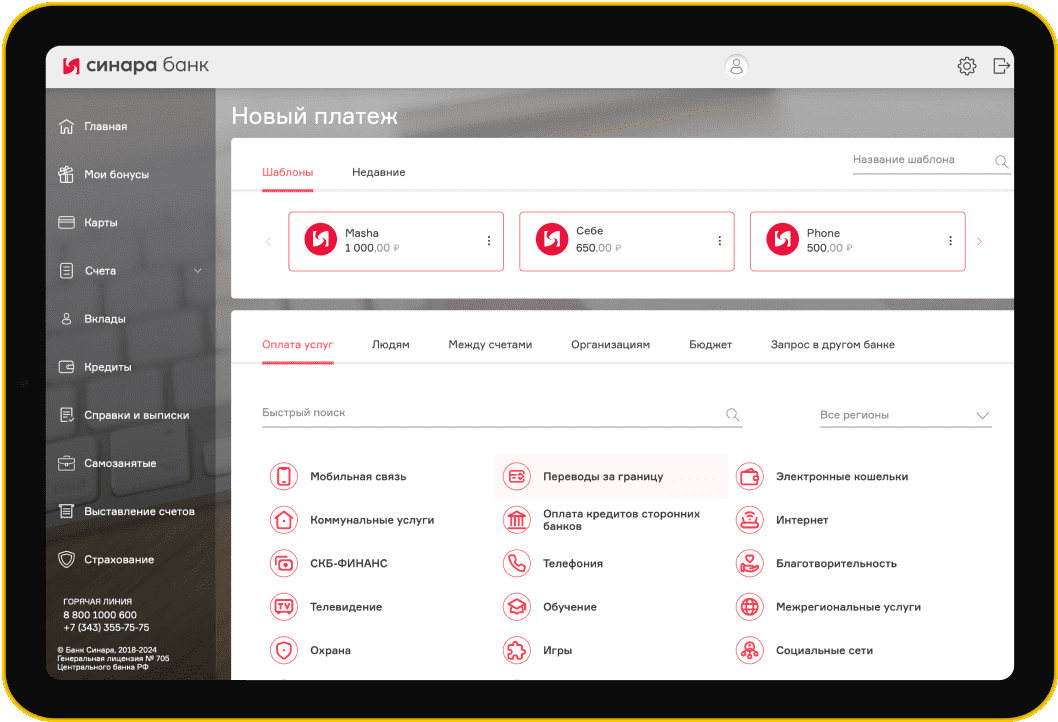This screenshot has height=722, width=1058.
Task: Open the Коммунальные услуги house icon
Action: coord(284,520)
